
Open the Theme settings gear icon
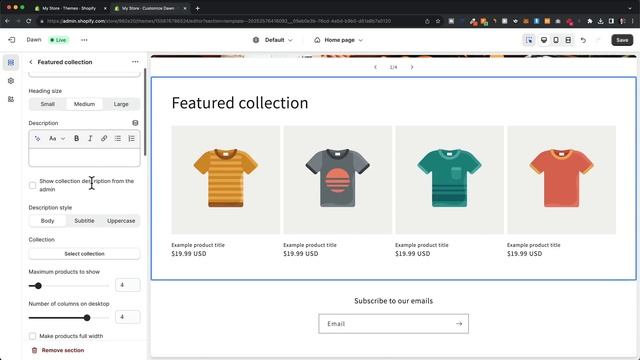point(11,81)
